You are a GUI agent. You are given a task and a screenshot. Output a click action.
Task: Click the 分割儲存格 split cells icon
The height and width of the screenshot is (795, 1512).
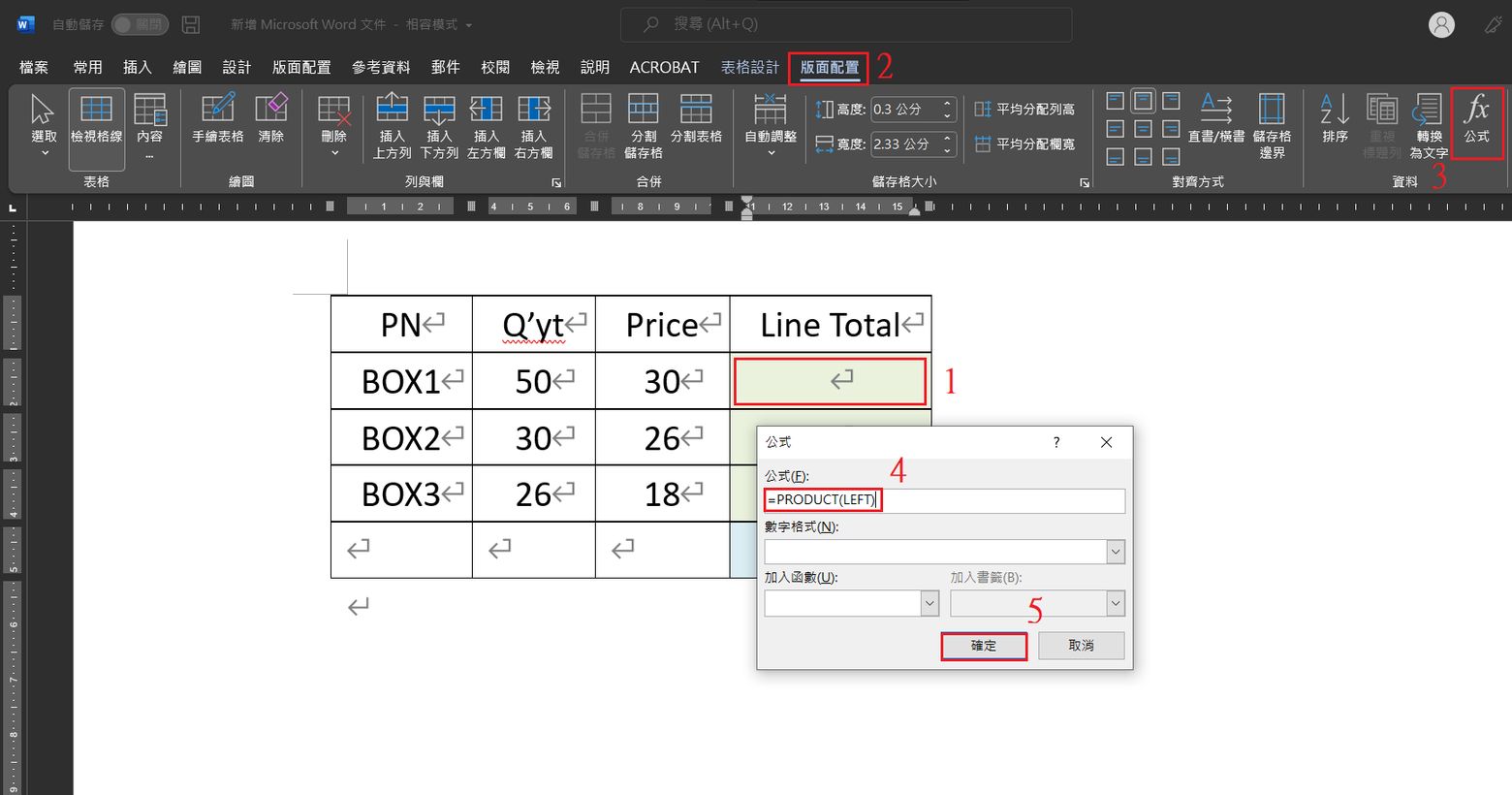[x=643, y=124]
